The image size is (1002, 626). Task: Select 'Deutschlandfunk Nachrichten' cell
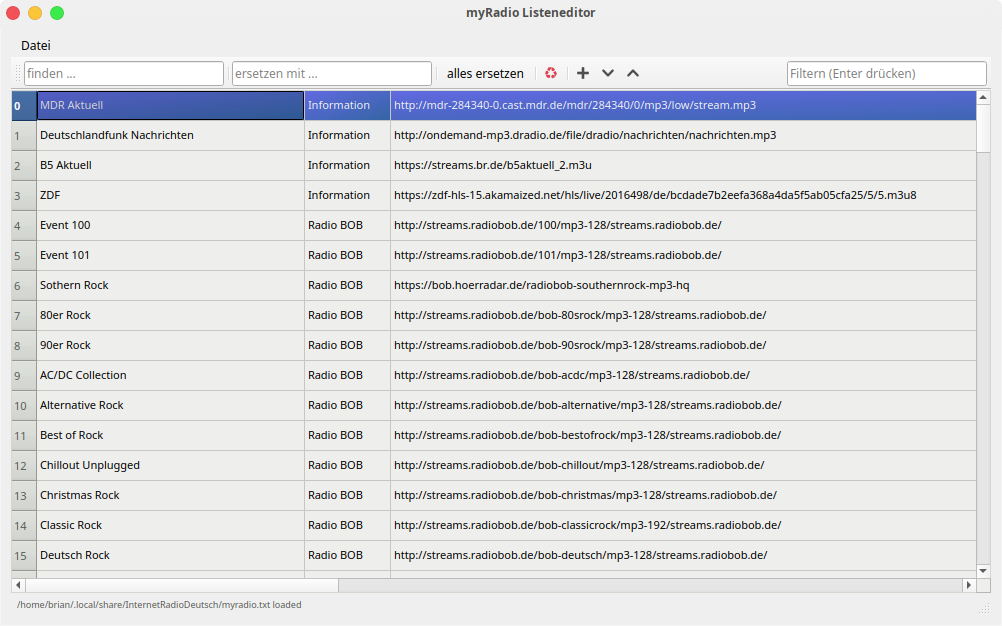coord(171,135)
